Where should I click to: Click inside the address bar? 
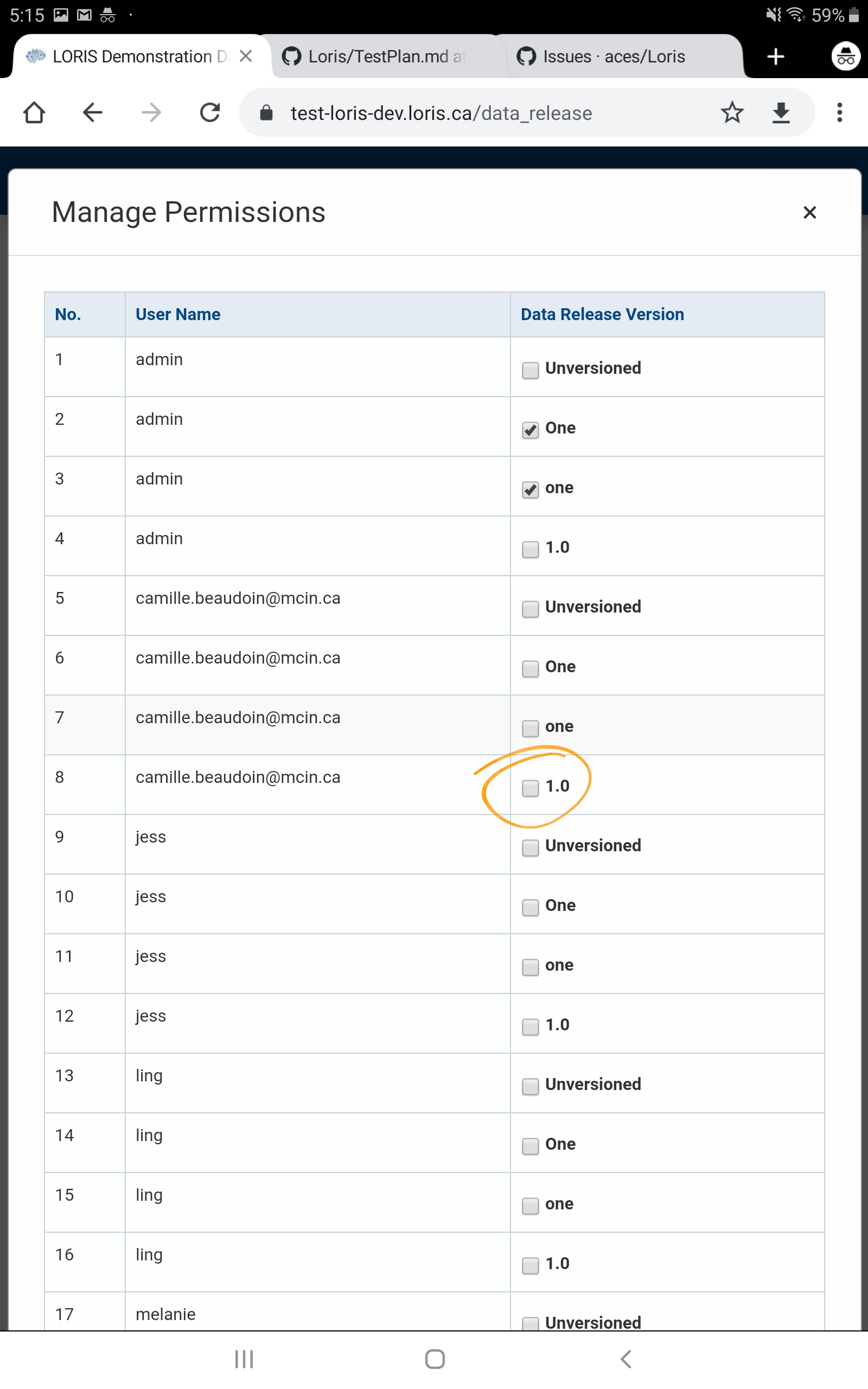pyautogui.click(x=459, y=112)
